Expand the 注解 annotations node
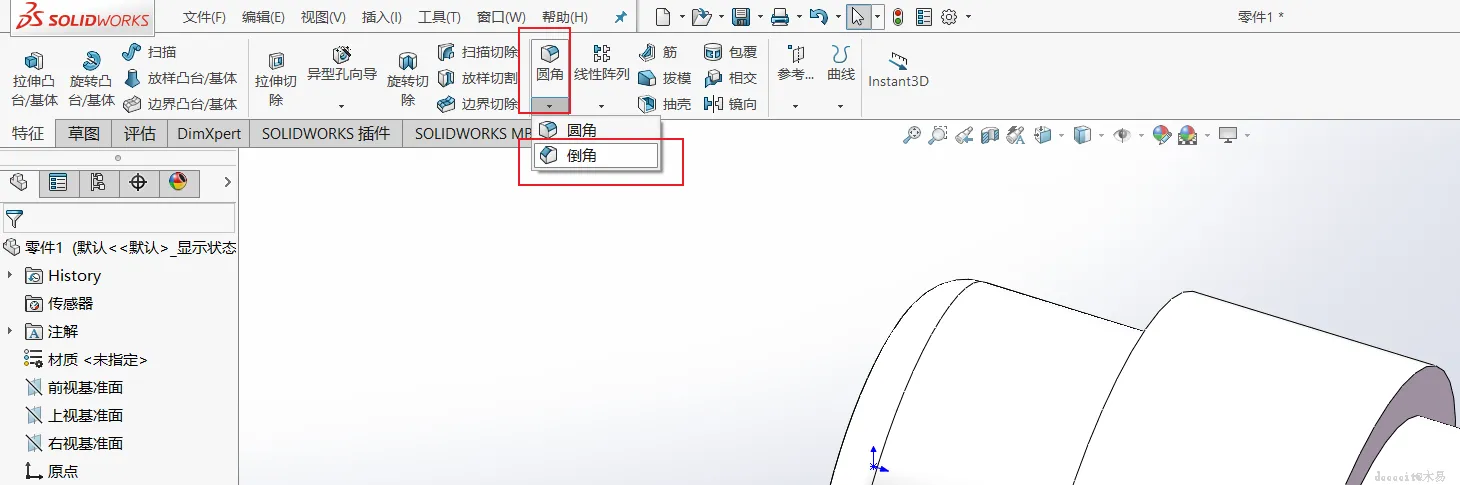The width and height of the screenshot is (1460, 485). coord(11,331)
